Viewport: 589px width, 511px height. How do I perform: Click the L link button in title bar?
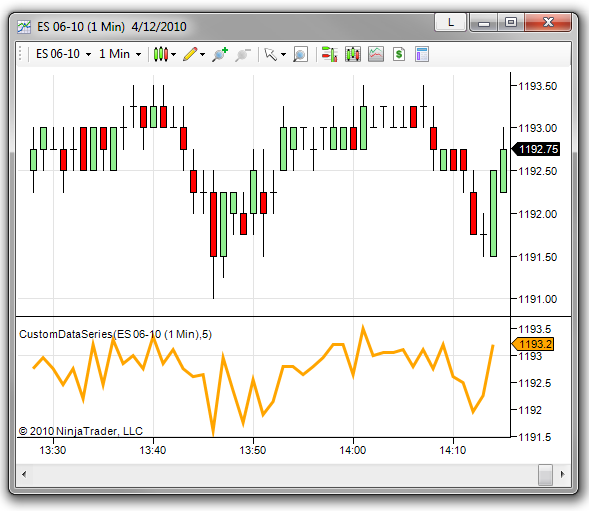point(450,23)
